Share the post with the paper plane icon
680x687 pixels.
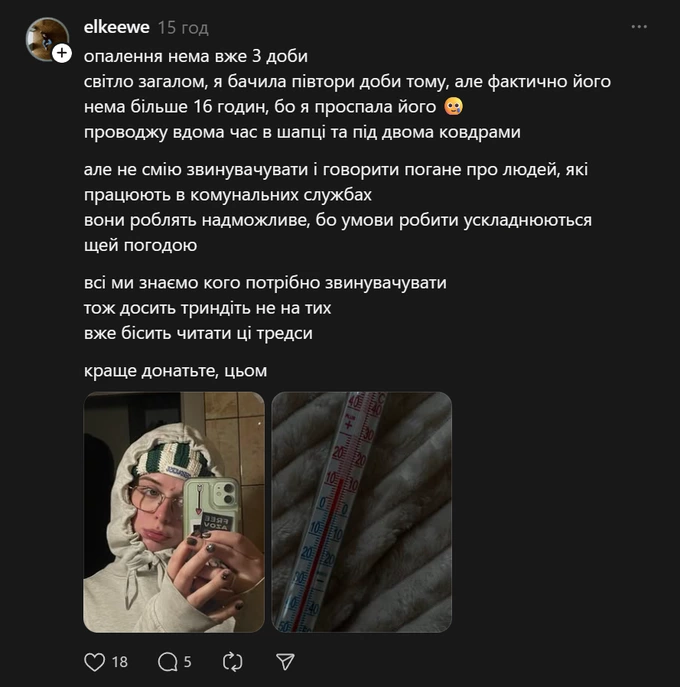(285, 662)
